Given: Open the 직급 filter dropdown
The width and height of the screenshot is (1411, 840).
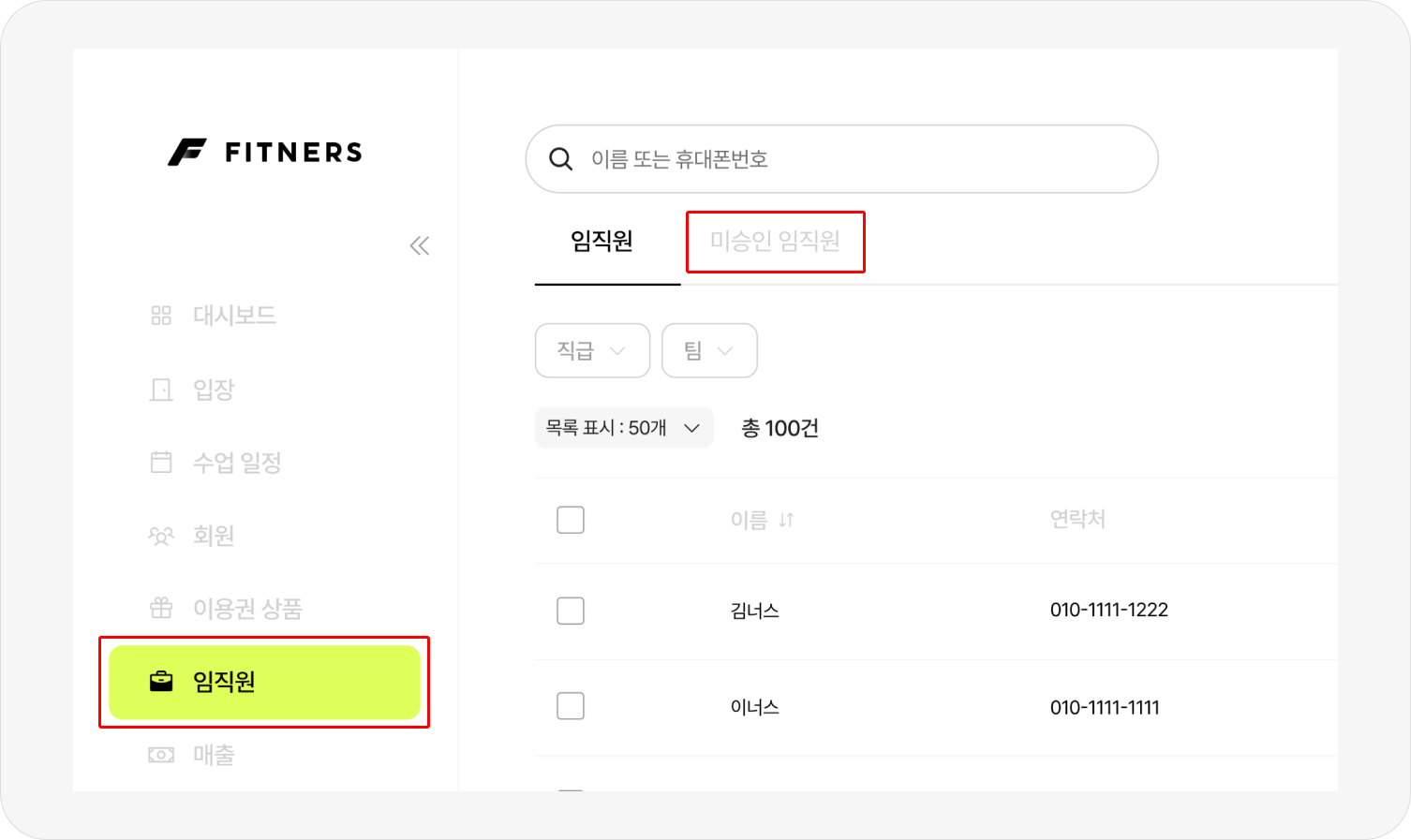Looking at the screenshot, I should pos(592,350).
